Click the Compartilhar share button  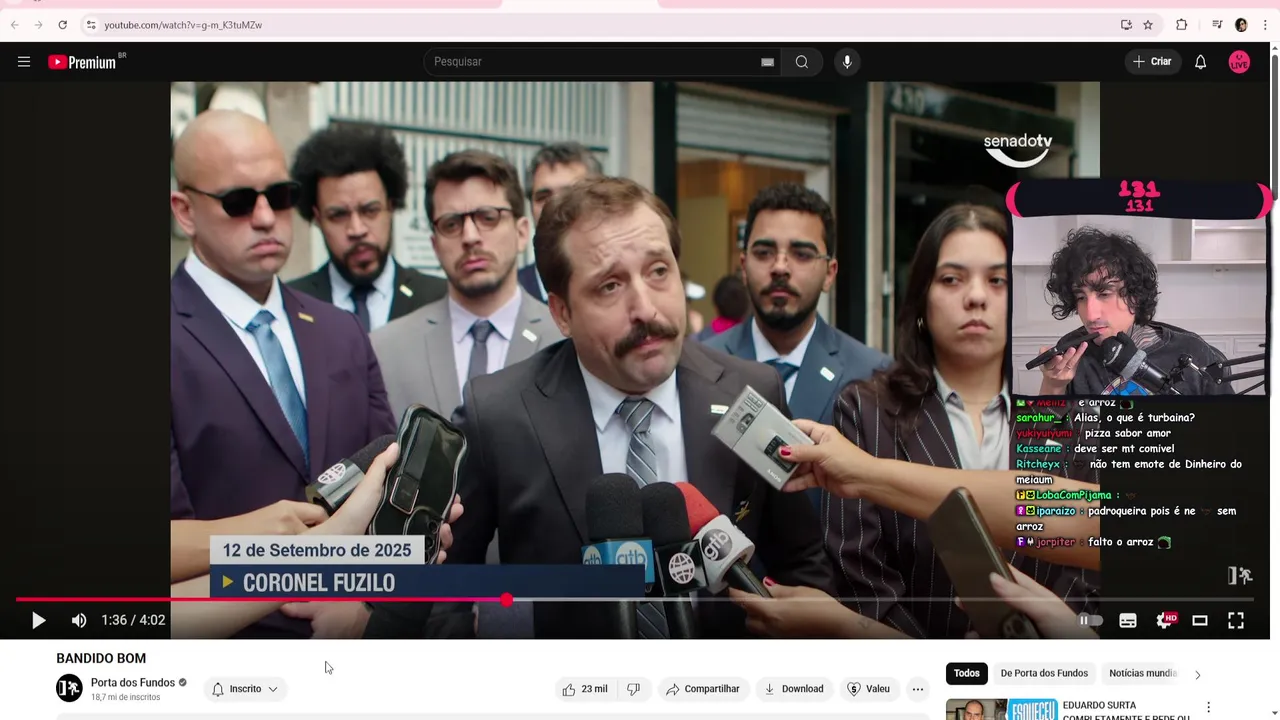pos(703,689)
